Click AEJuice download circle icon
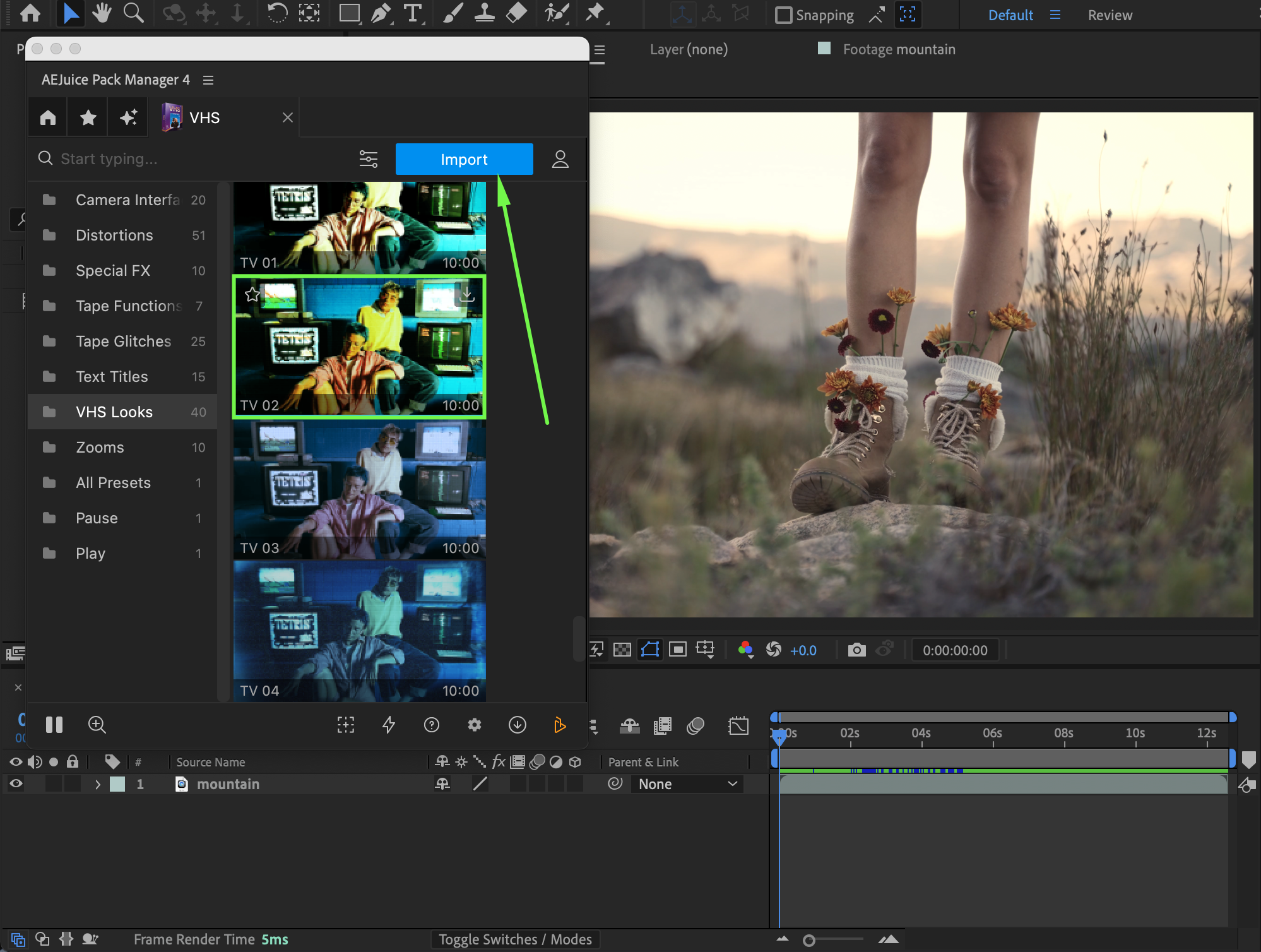This screenshot has height=952, width=1261. coord(518,725)
